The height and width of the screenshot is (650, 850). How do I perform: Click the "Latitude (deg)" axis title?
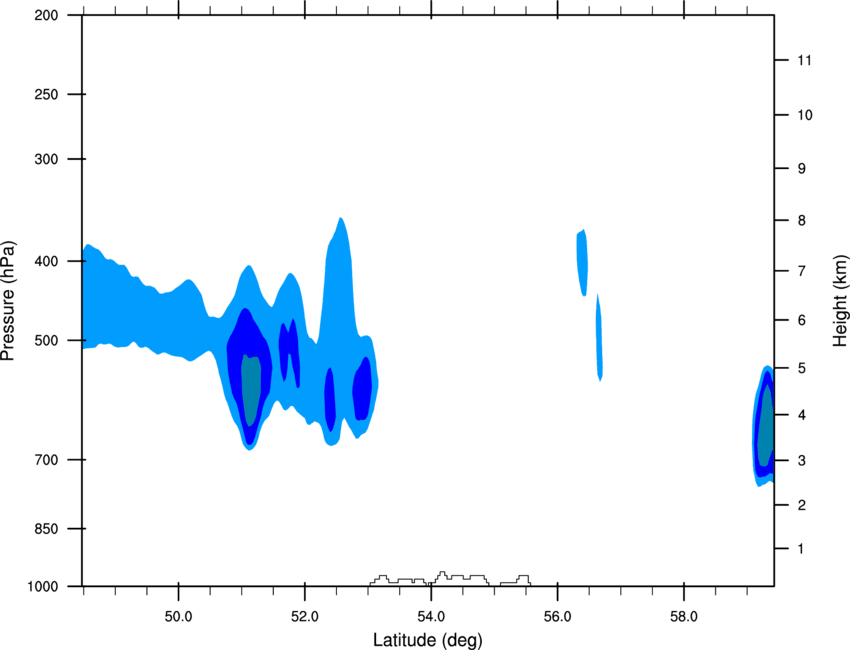click(x=428, y=640)
